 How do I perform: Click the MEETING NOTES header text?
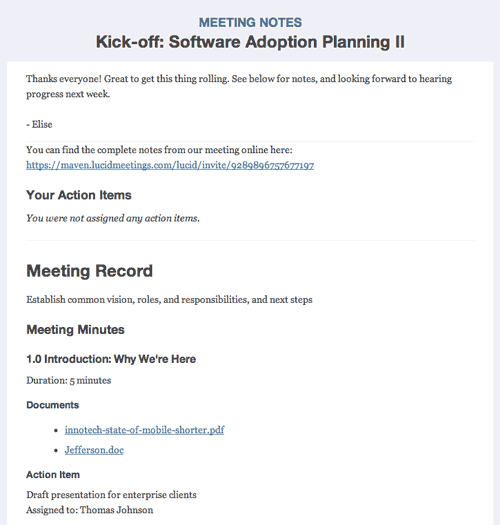(x=250, y=22)
